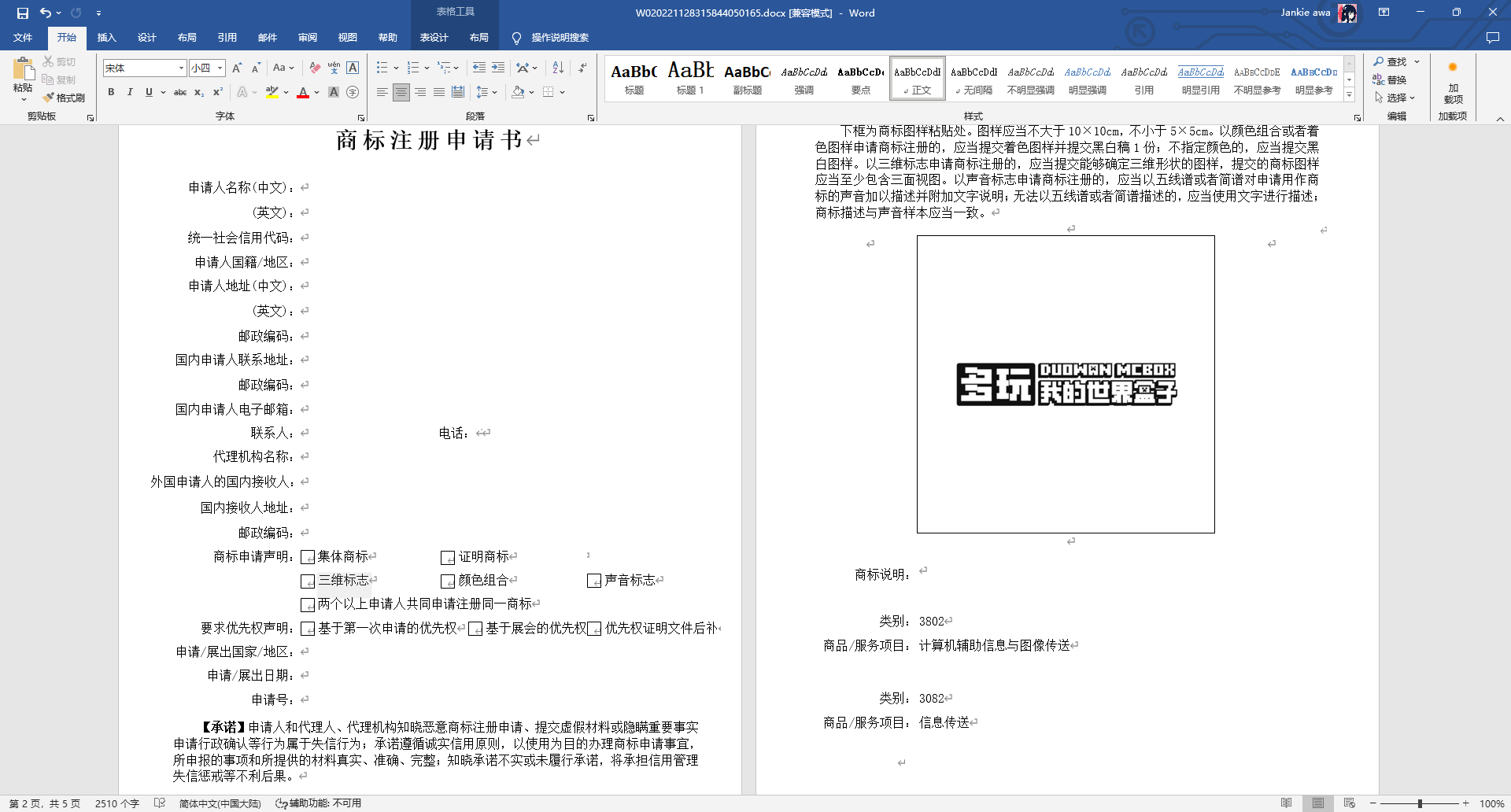Viewport: 1511px width, 812px height.
Task: Click the word count 2510 个字
Action: [117, 803]
